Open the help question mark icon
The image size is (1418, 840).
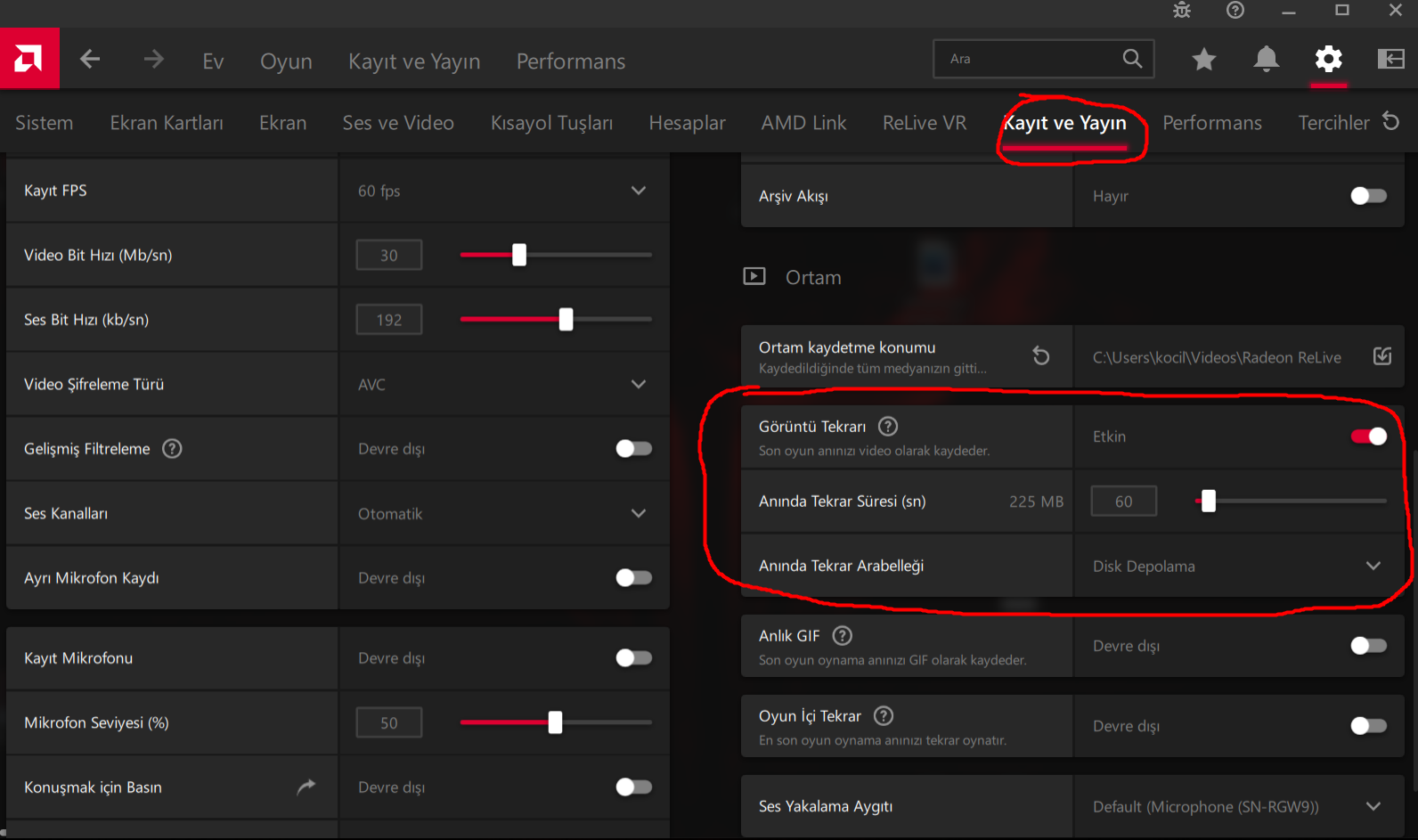[1235, 11]
